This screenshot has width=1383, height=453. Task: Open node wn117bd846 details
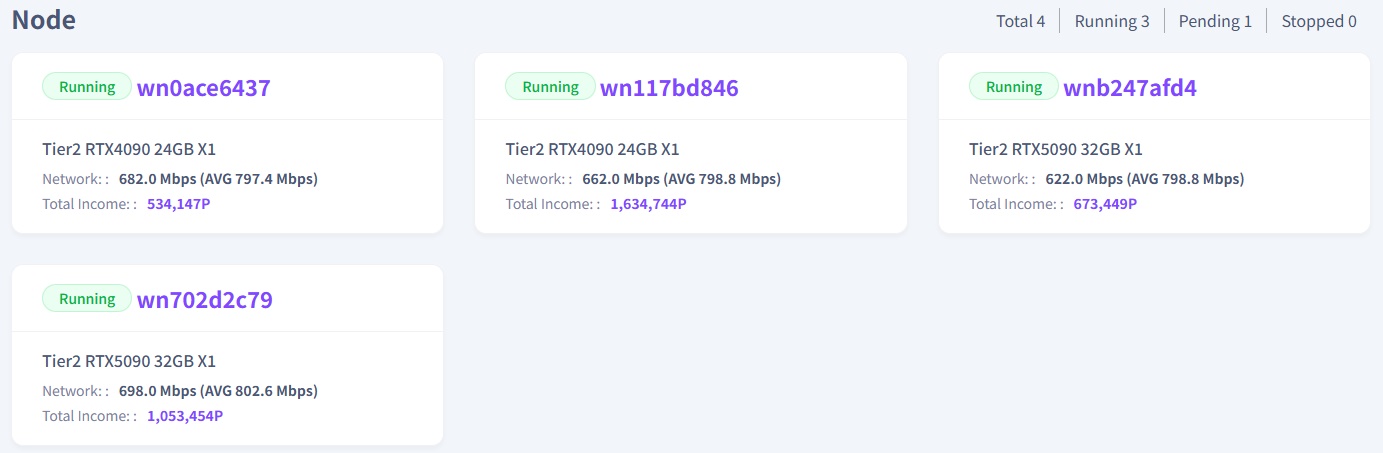[x=669, y=88]
